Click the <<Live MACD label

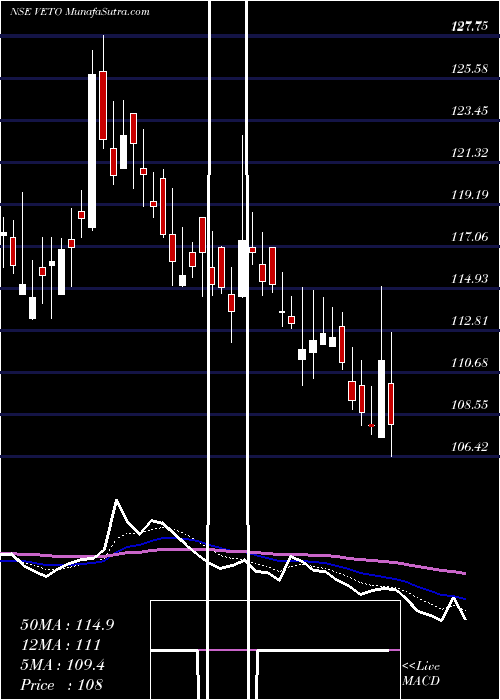click(421, 674)
